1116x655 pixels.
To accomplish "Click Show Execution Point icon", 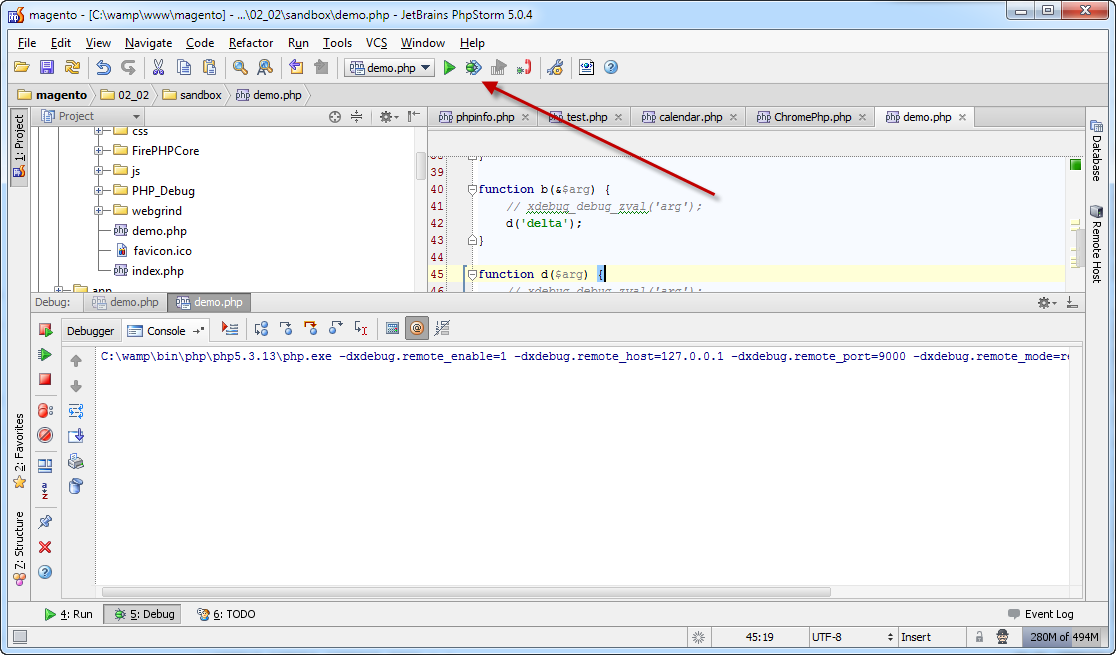I will point(230,328).
